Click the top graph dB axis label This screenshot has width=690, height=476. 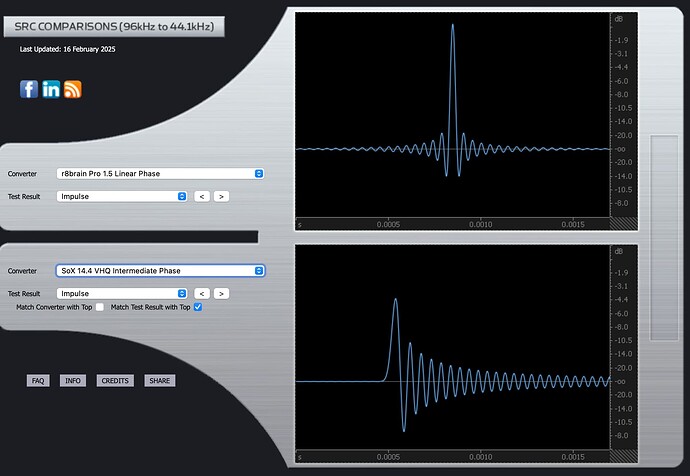point(618,19)
